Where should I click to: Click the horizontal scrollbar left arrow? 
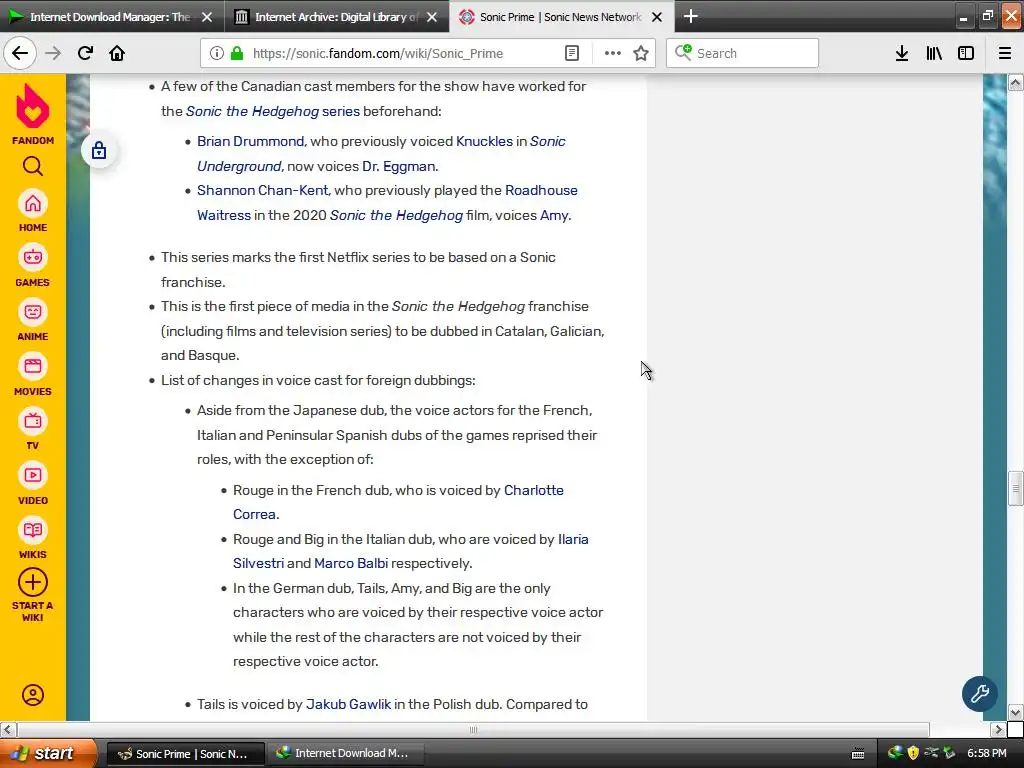(8, 729)
